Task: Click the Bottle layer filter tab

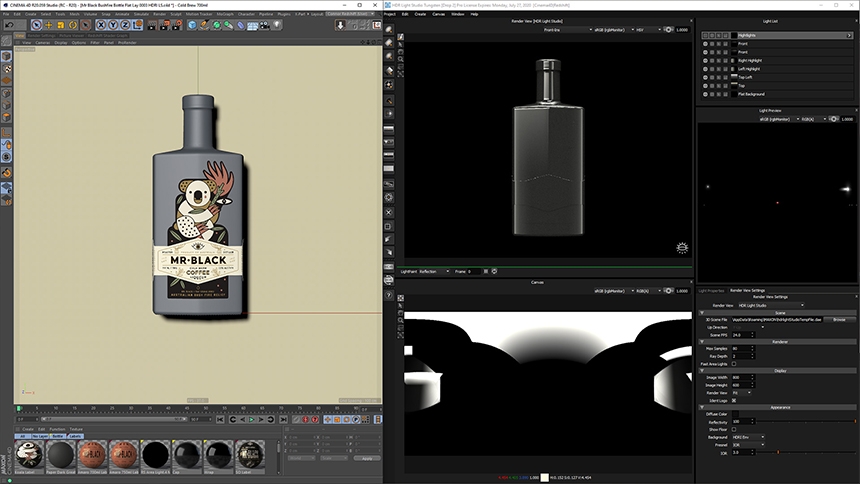Action: click(58, 436)
